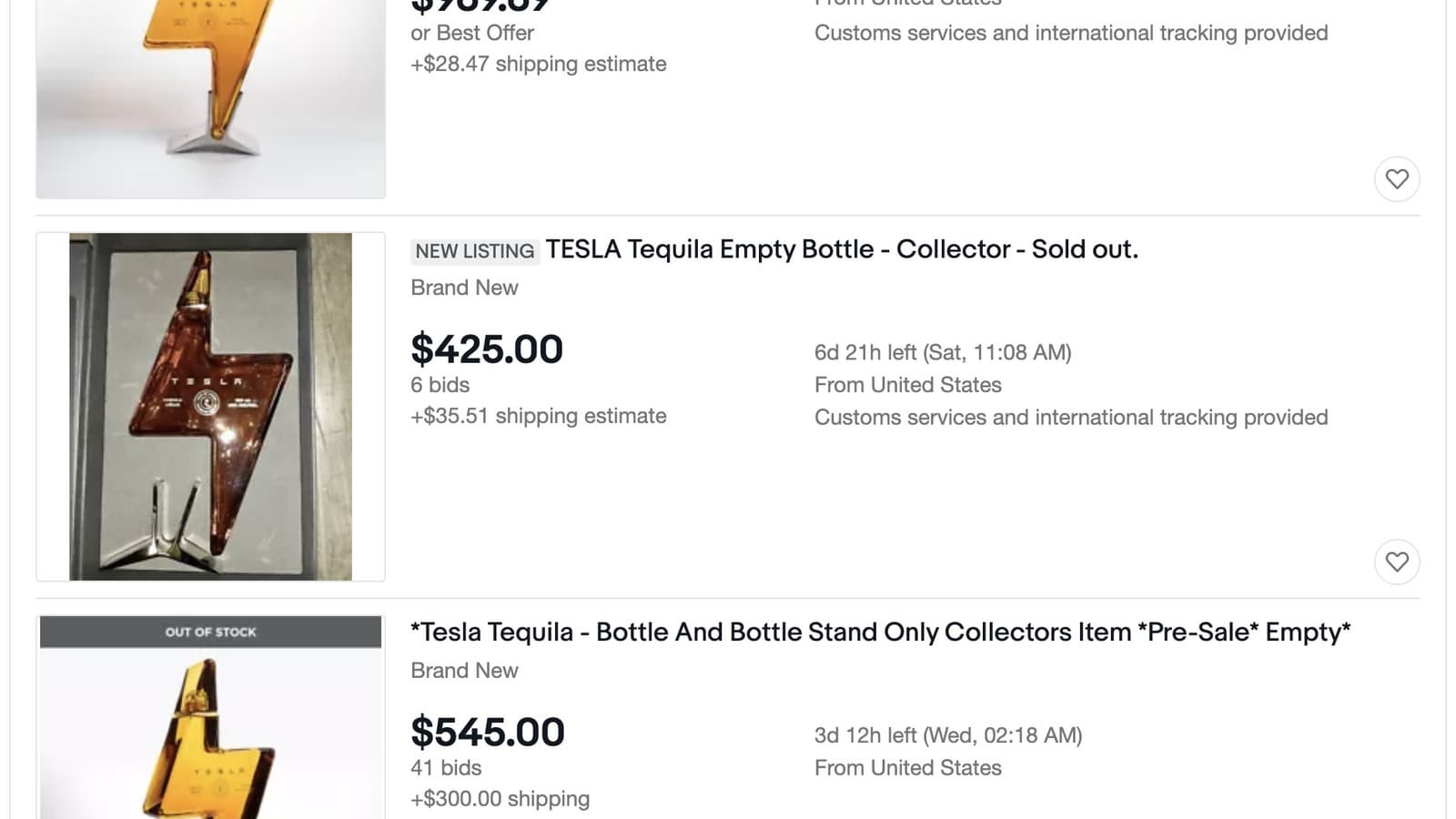Click the +$35.51 shipping estimate
The image size is (1456, 819).
coord(538,416)
